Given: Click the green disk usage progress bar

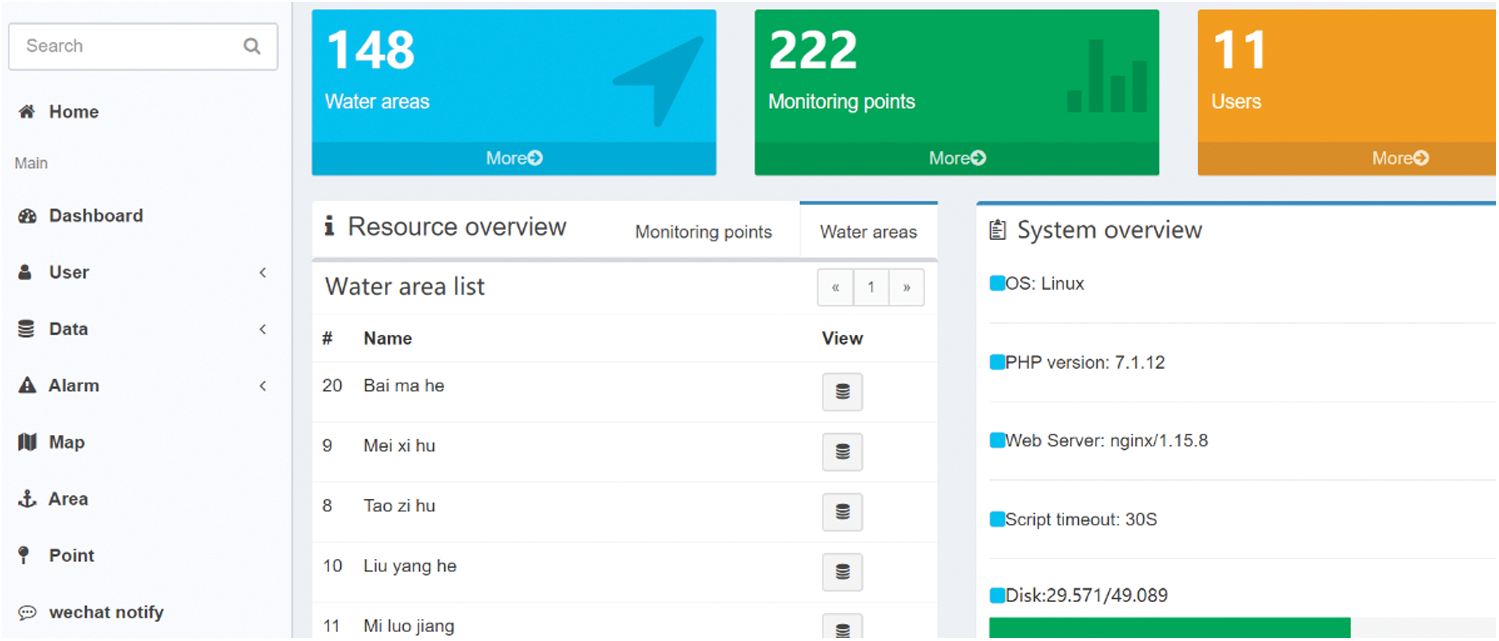Looking at the screenshot, I should (x=1168, y=628).
